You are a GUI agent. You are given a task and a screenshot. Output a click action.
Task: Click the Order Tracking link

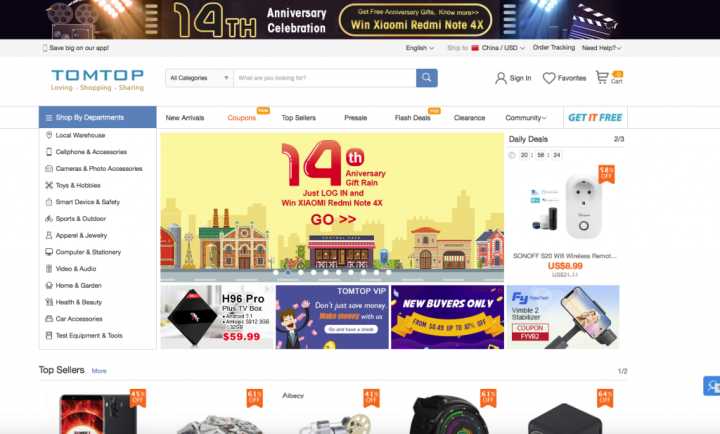pos(554,47)
